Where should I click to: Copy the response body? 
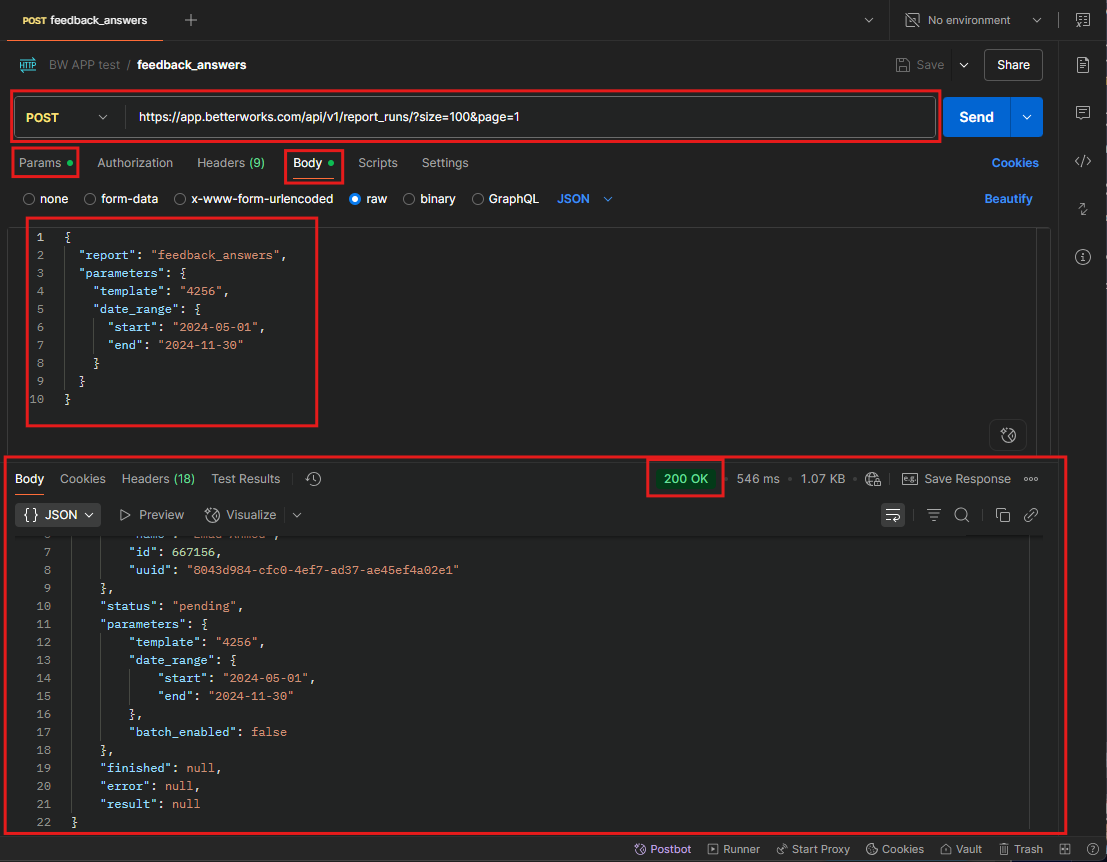1003,514
